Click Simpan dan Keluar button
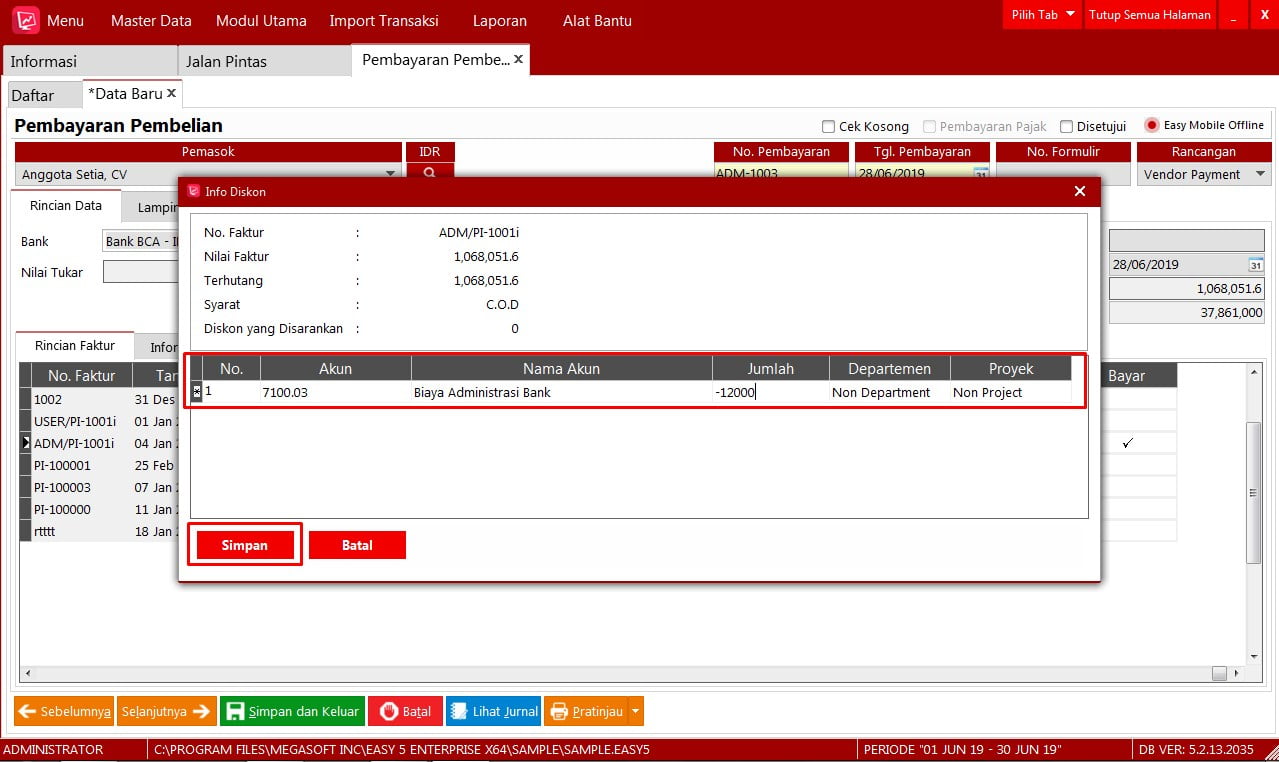This screenshot has width=1279, height=762. tap(292, 711)
